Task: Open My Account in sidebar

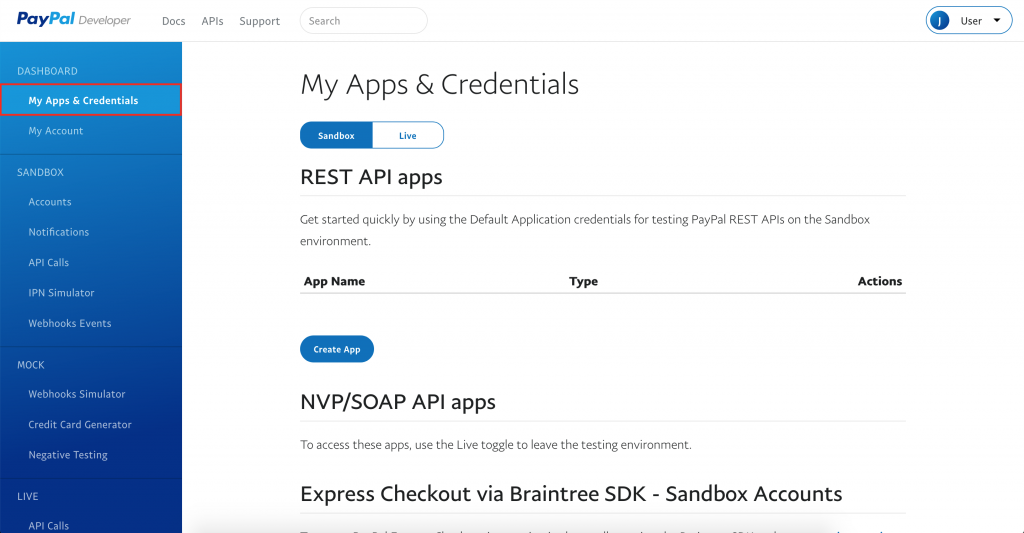Action: click(56, 131)
